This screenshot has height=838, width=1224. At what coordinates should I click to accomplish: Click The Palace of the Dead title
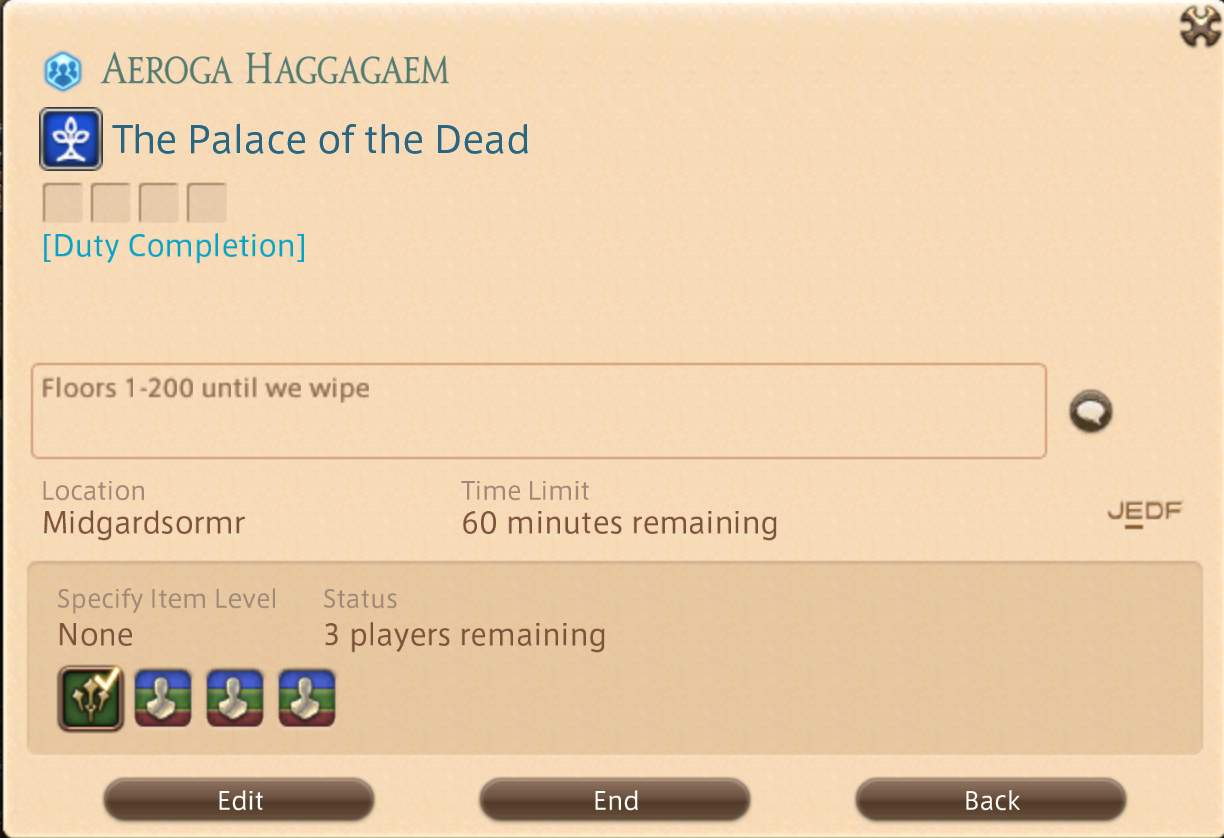click(x=320, y=139)
